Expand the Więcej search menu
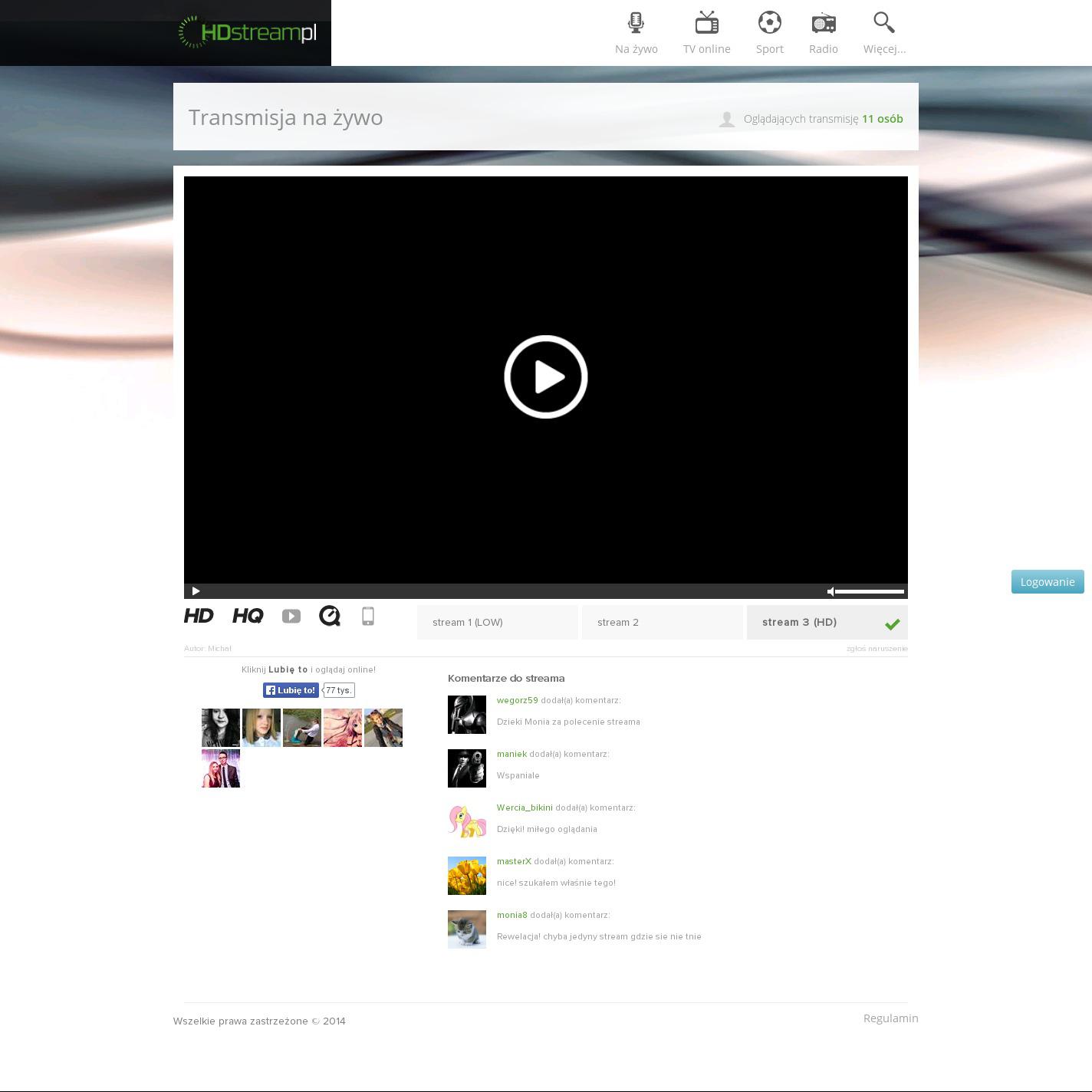Viewport: 1092px width, 1092px height. (884, 33)
